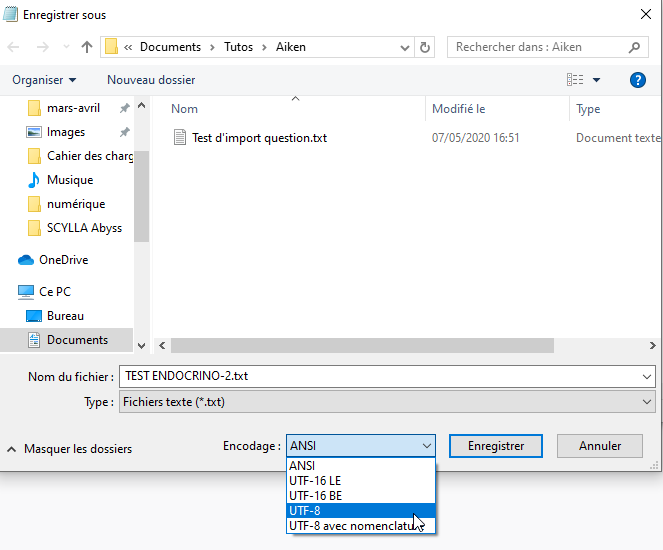Screen dimensions: 663x550
Task: Click Nouveau dossier button
Action: 151,80
